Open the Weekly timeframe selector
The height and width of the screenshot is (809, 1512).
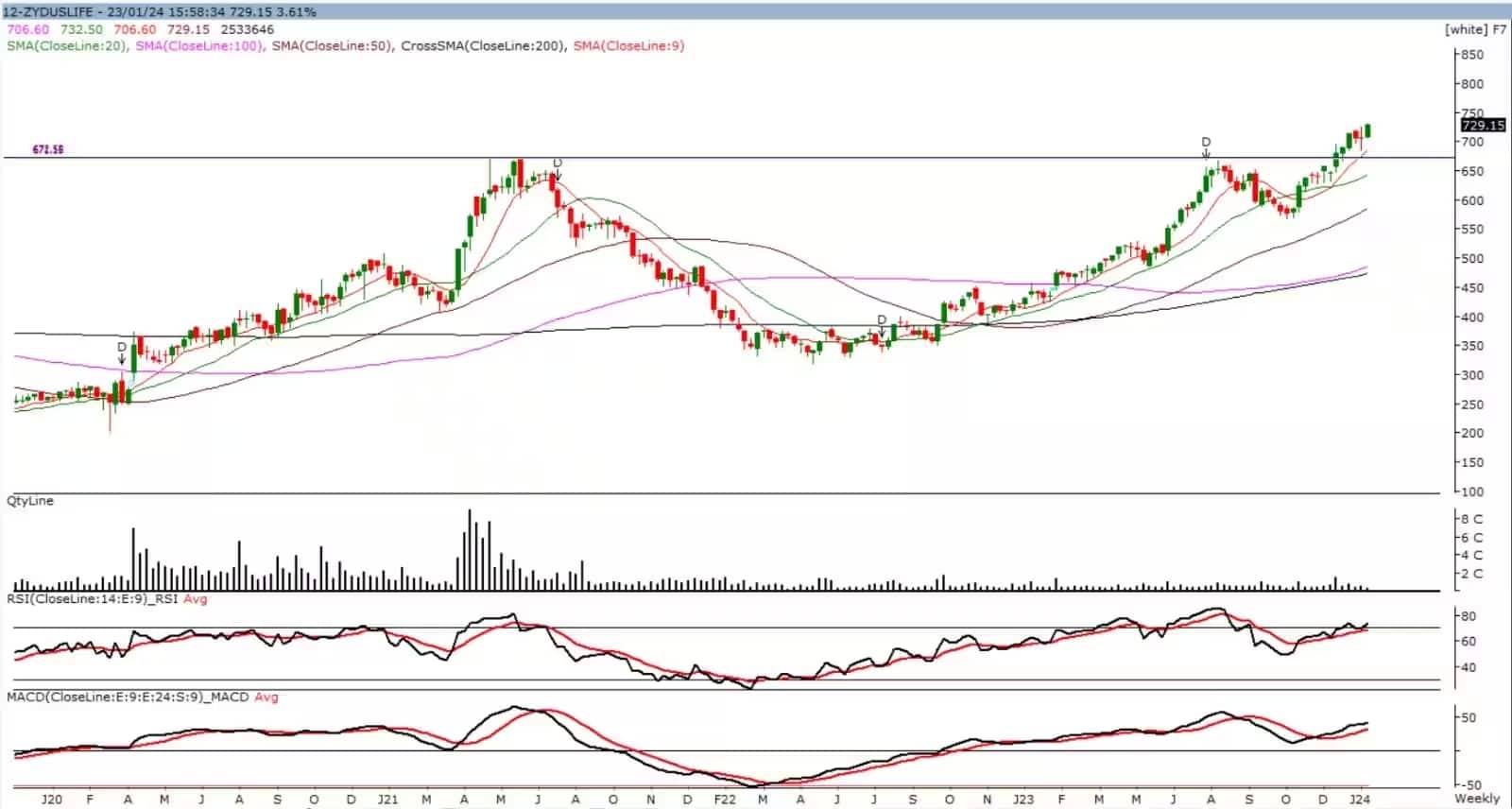[x=1476, y=799]
